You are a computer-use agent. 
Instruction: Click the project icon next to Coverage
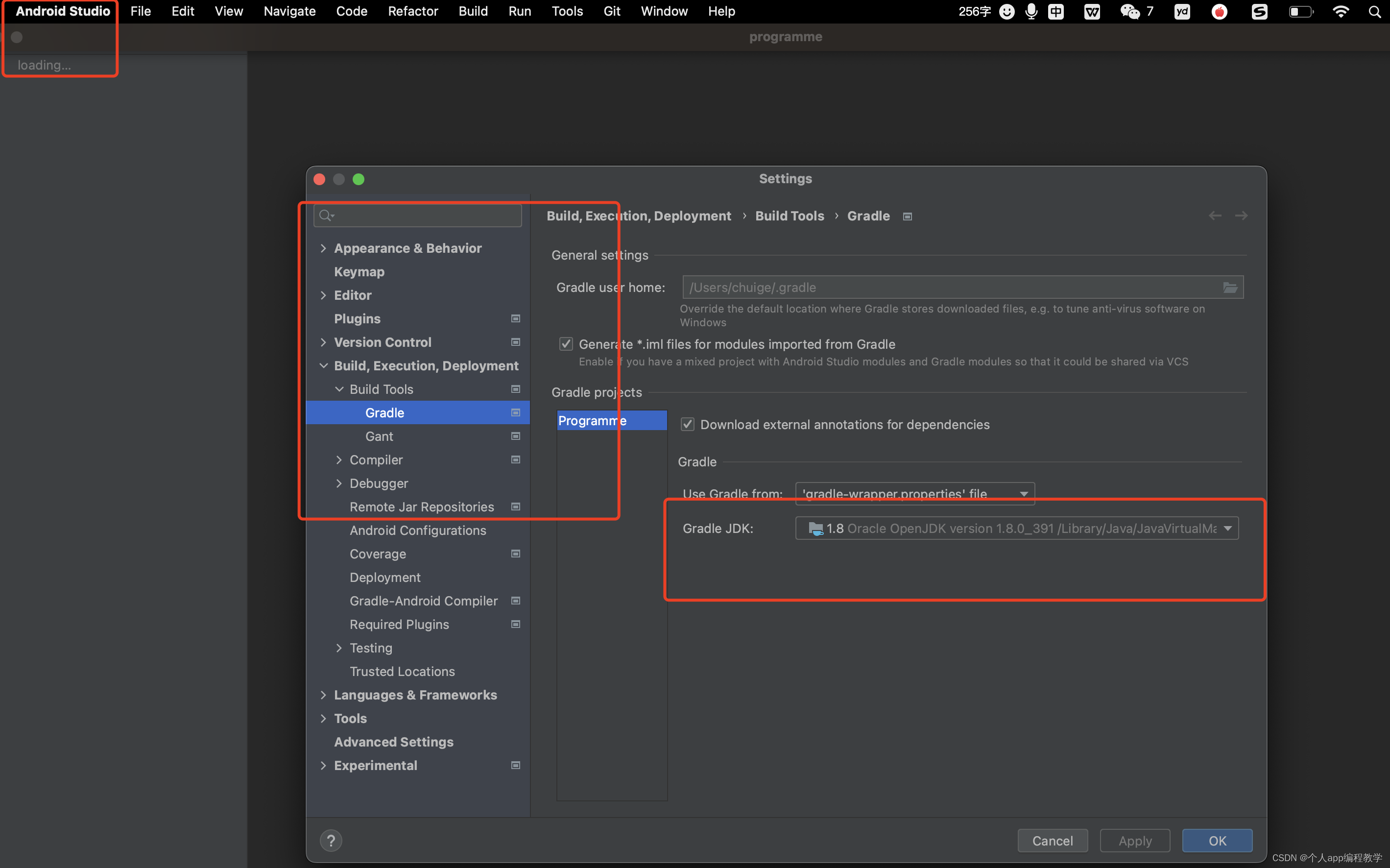(x=515, y=554)
